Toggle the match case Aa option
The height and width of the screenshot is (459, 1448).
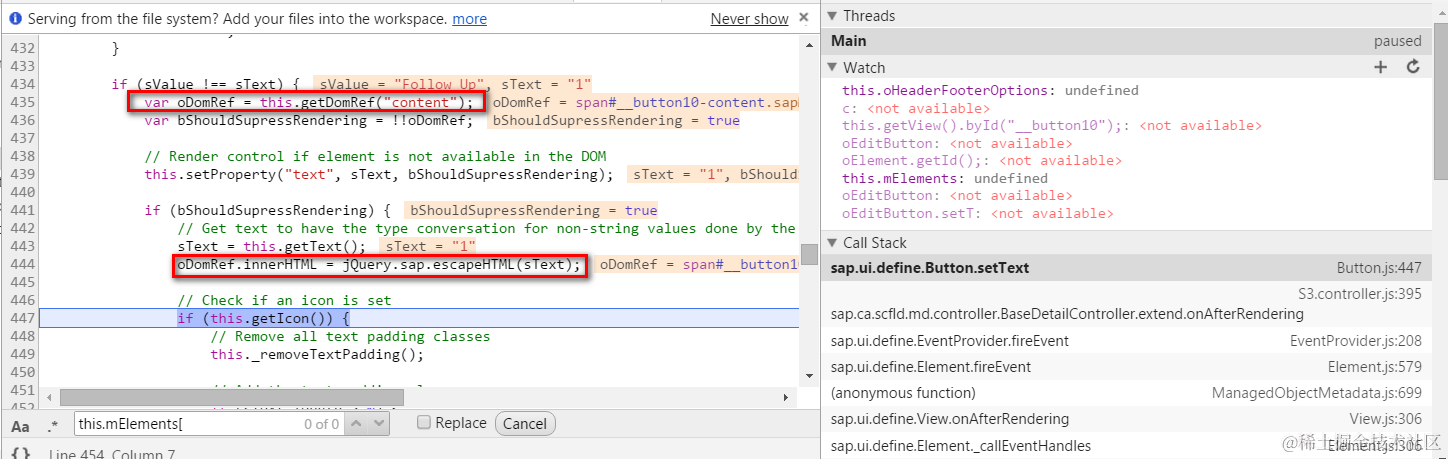point(20,425)
